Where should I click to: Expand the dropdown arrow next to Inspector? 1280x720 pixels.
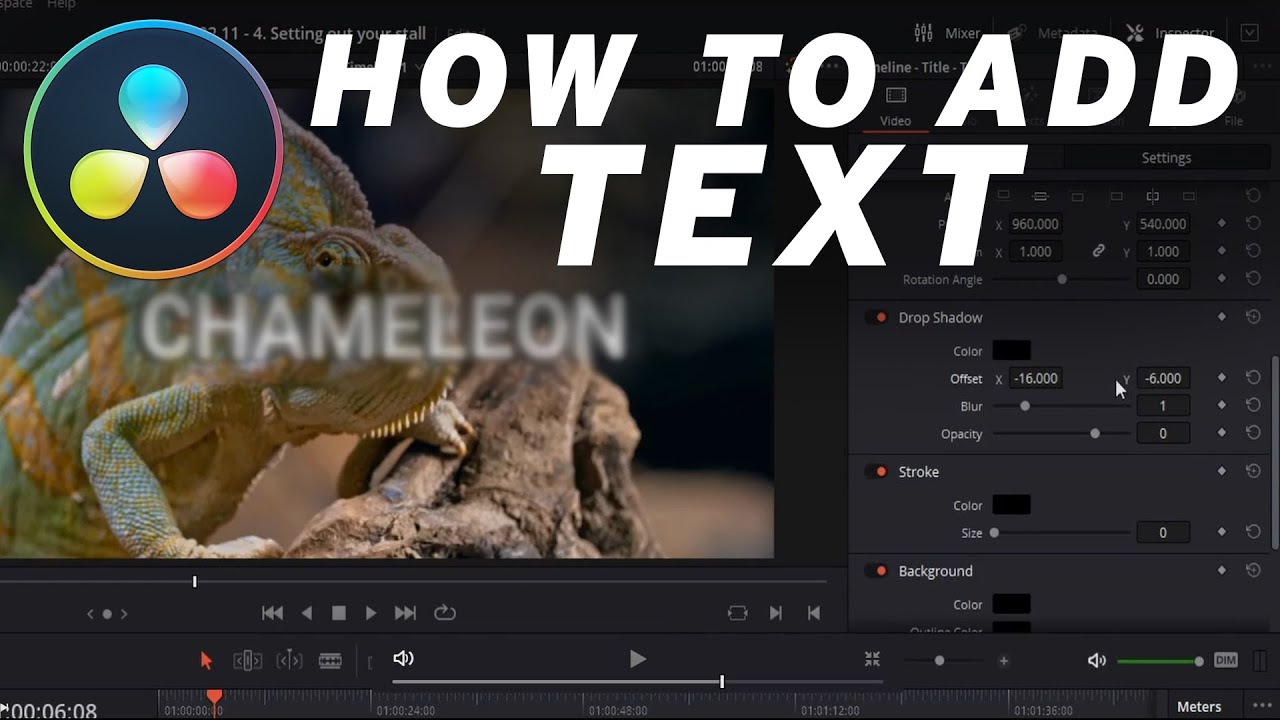point(1249,33)
